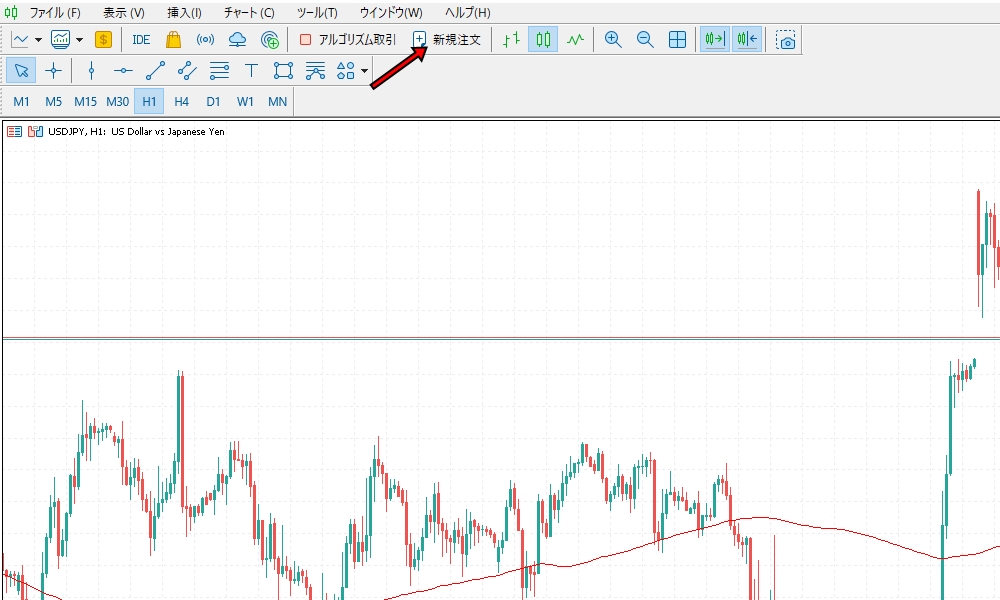
Task: Click the USDJPY chart title label
Action: tap(136, 131)
